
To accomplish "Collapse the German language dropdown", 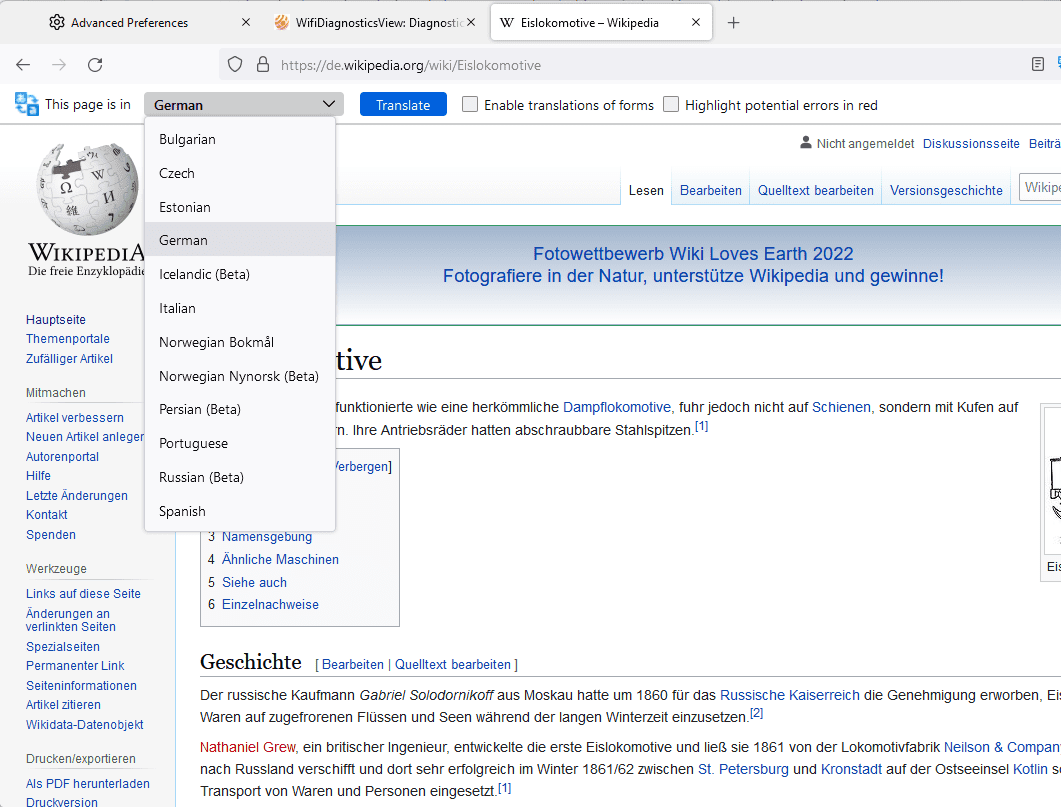I will point(244,105).
